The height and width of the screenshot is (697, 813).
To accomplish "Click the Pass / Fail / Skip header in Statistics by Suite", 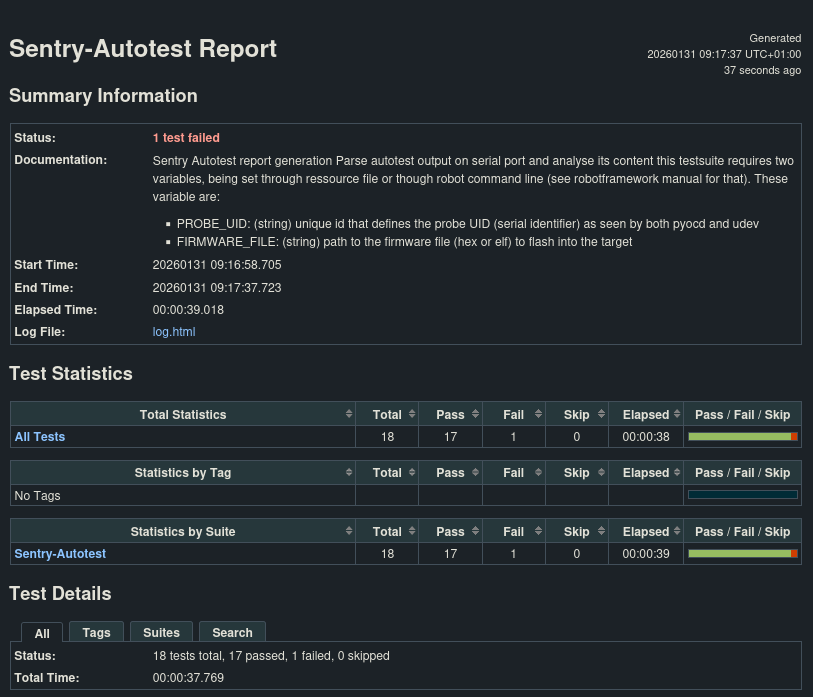I will coord(742,532).
